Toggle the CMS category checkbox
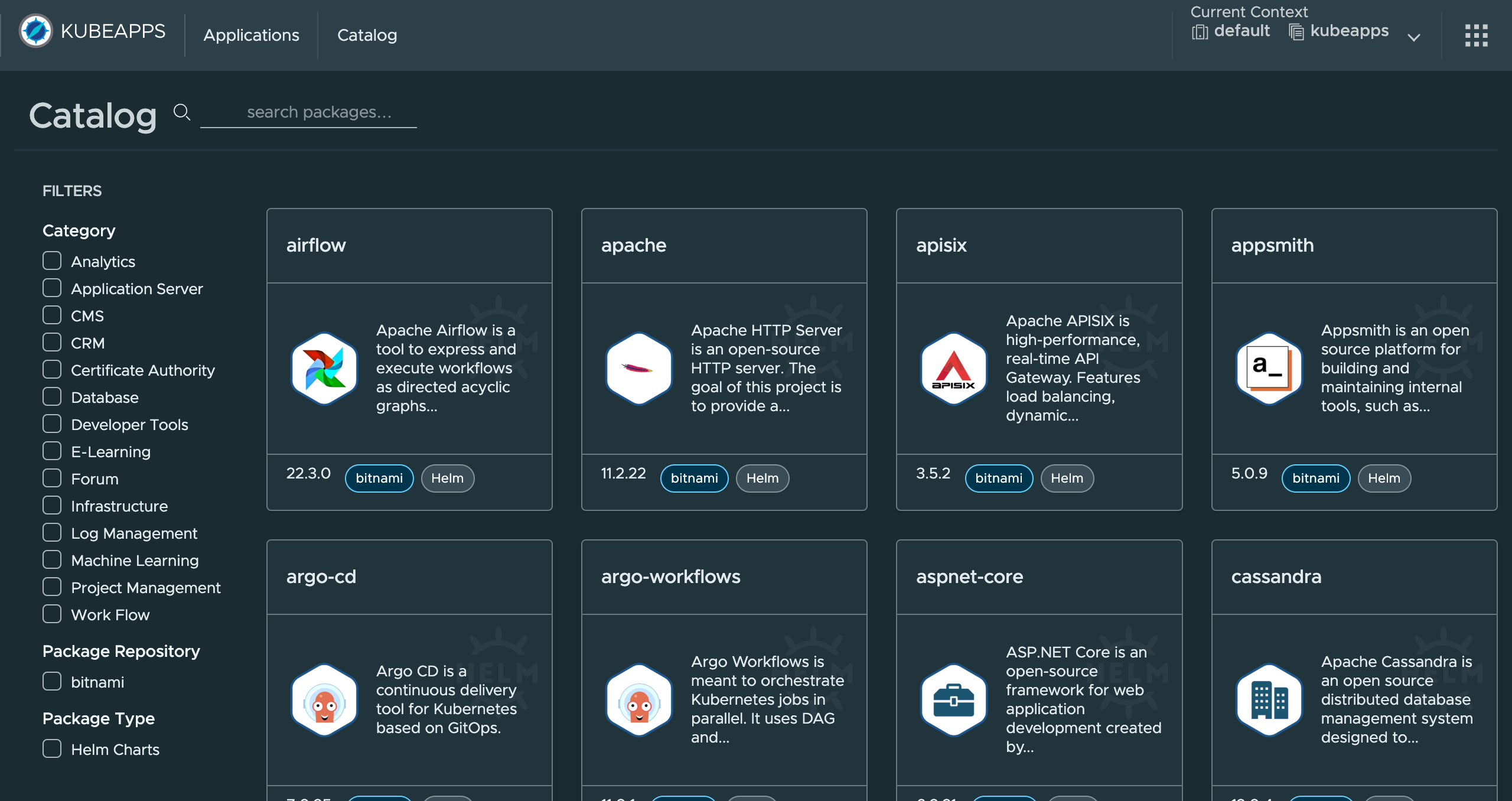The height and width of the screenshot is (801, 1512). pyautogui.click(x=52, y=315)
